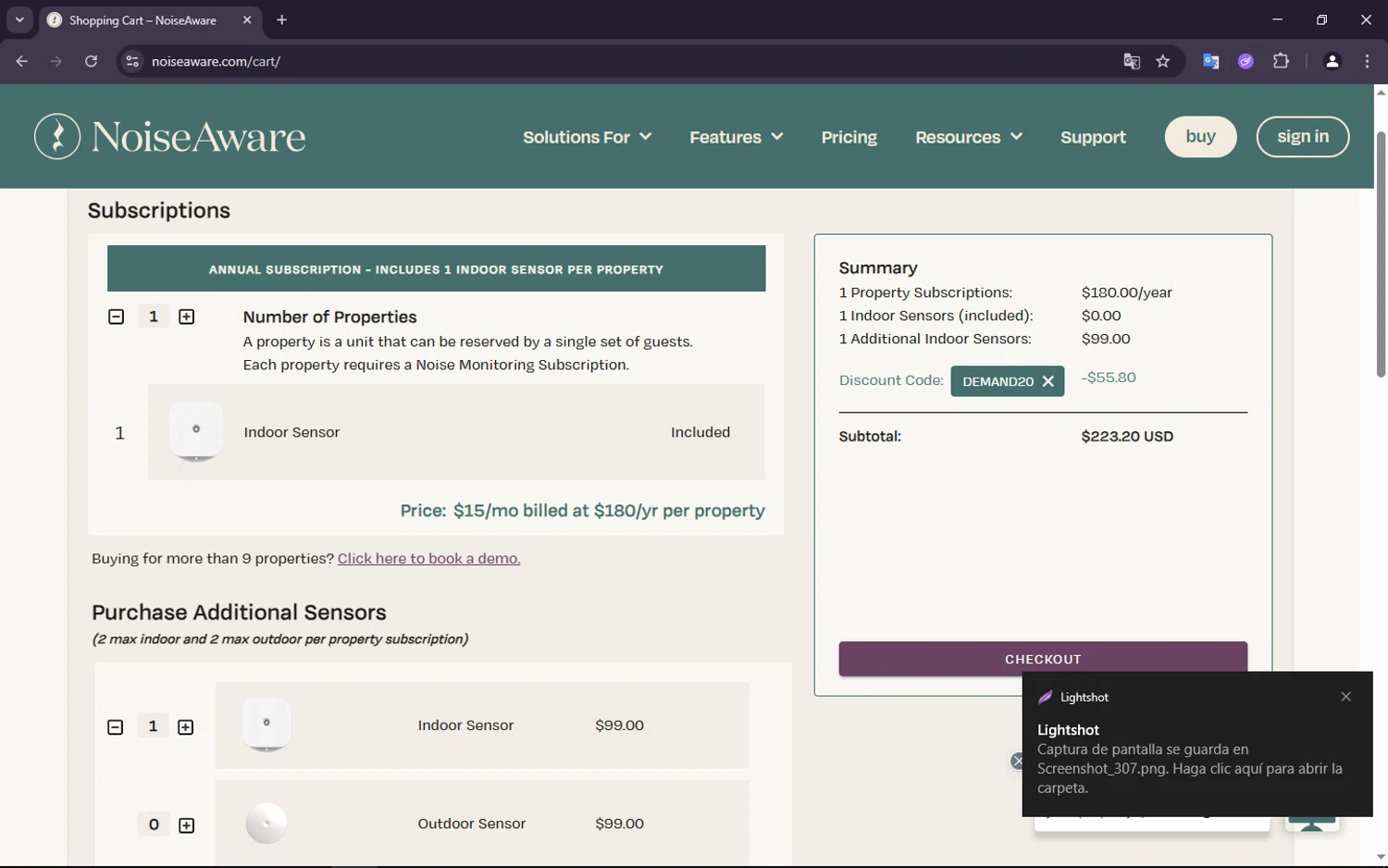This screenshot has width=1388, height=868.
Task: Increase Outdoor Sensor quantity
Action: (x=186, y=825)
